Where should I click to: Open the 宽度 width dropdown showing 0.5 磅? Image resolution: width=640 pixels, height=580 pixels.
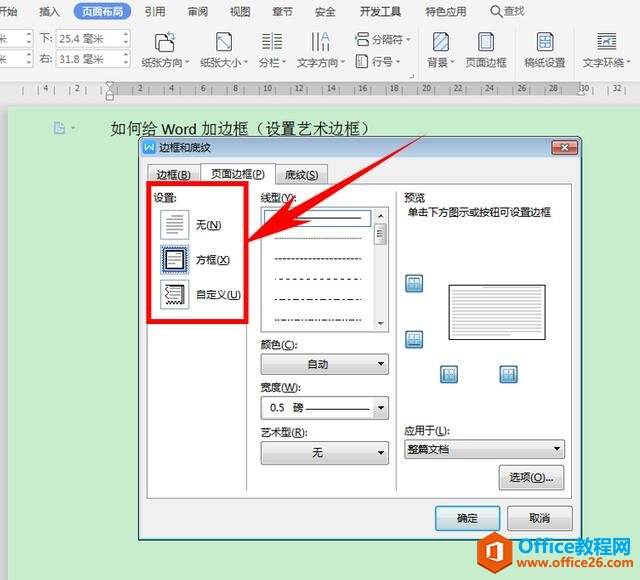324,407
